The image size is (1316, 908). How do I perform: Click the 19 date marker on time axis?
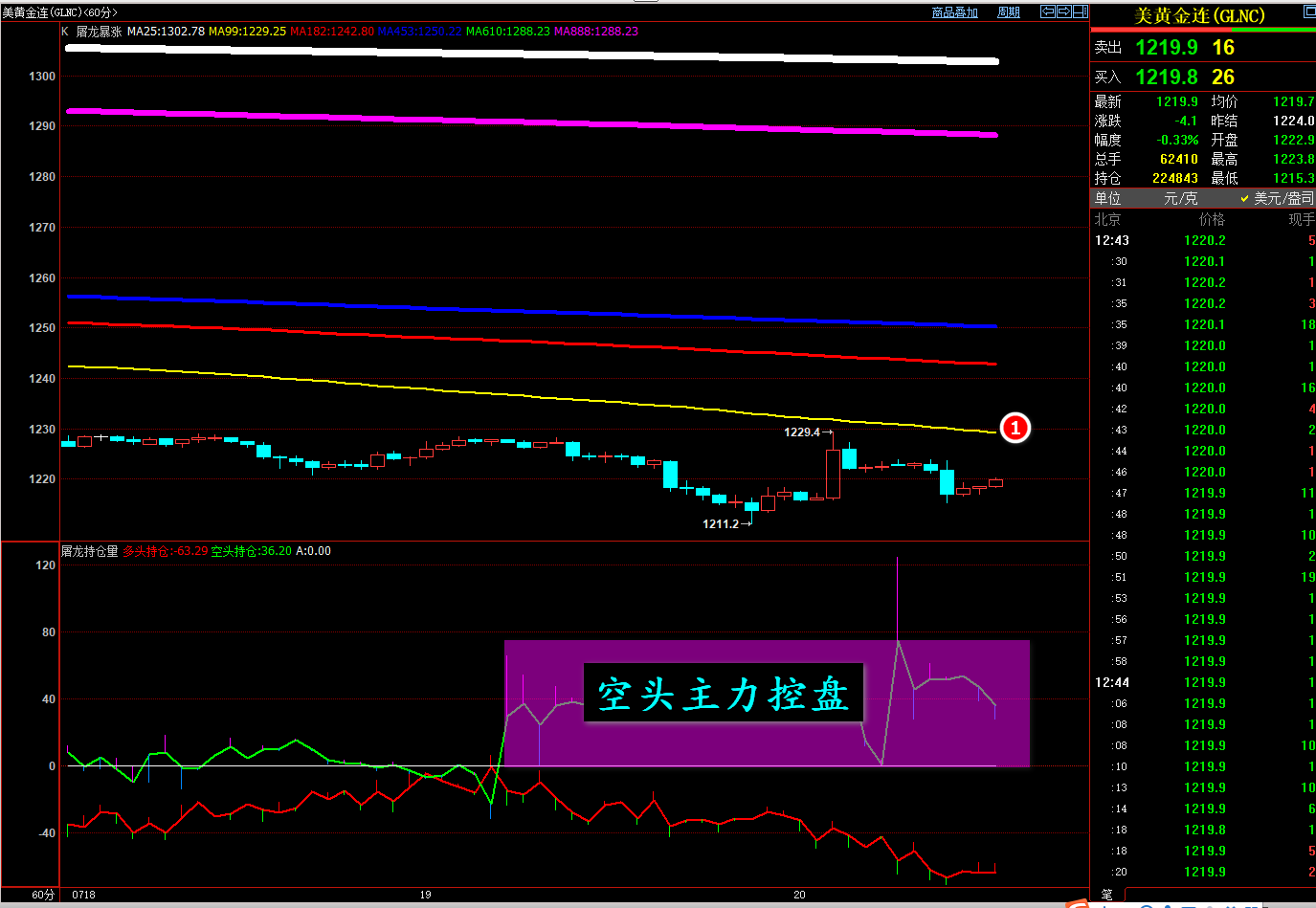coord(425,895)
